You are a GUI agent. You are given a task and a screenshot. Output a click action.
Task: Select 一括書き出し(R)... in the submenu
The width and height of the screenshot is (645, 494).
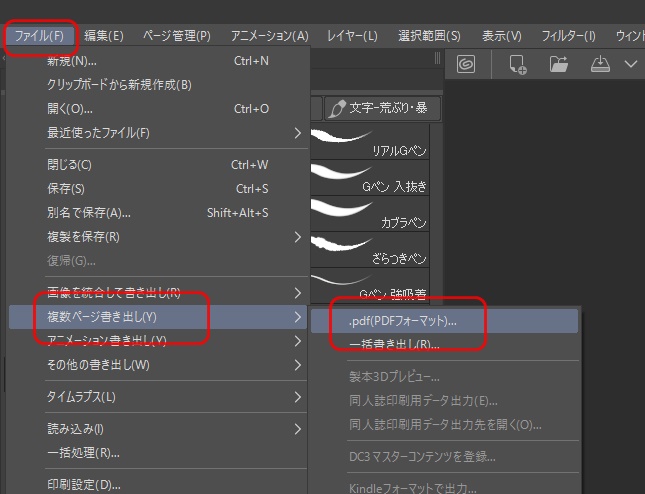tap(445, 344)
